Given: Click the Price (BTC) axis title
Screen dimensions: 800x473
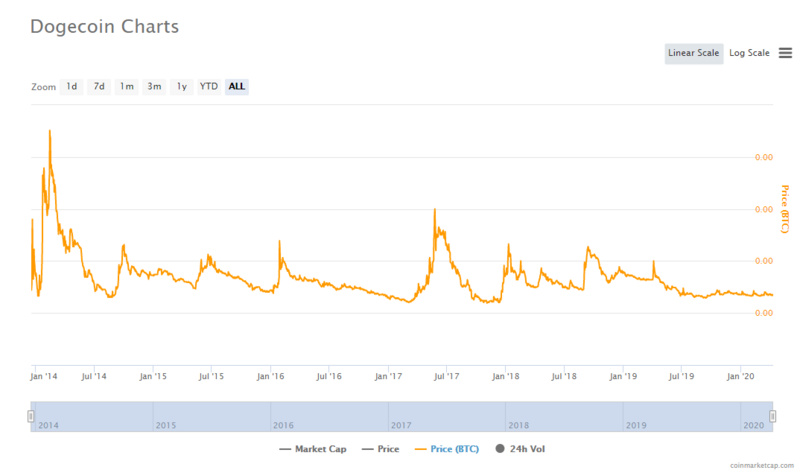Looking at the screenshot, I should click(785, 209).
